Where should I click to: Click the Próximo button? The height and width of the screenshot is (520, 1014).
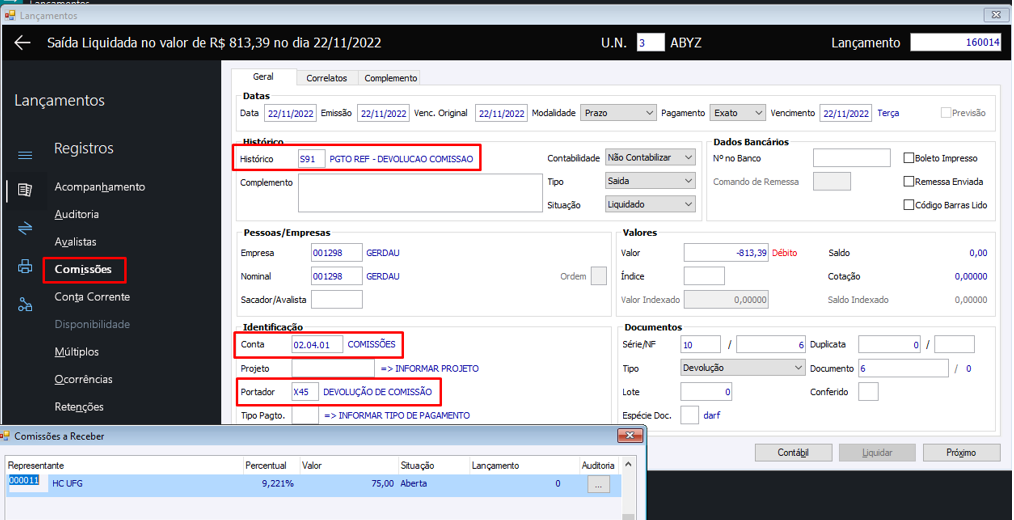point(961,453)
